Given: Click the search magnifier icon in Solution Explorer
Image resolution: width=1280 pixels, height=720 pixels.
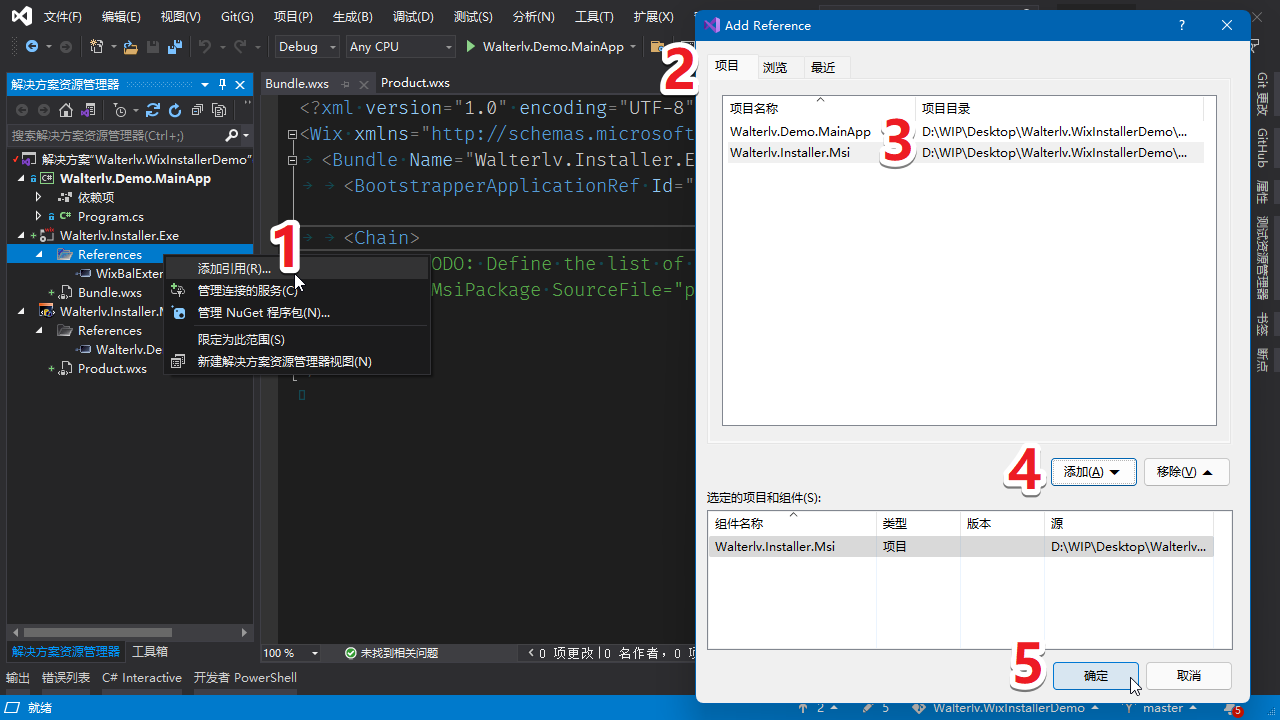Looking at the screenshot, I should (x=232, y=135).
